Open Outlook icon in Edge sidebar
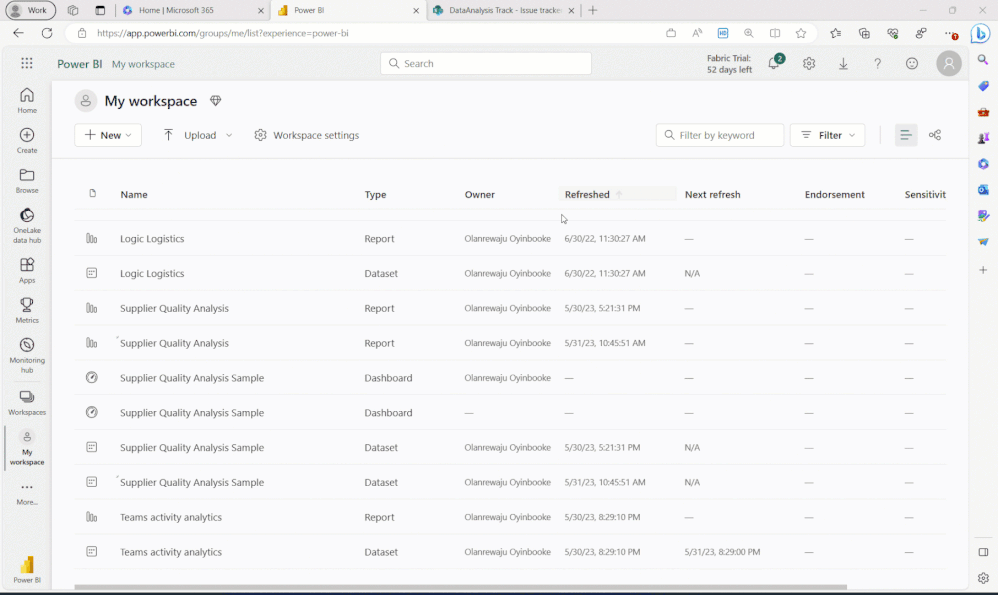Image resolution: width=998 pixels, height=595 pixels. point(983,190)
